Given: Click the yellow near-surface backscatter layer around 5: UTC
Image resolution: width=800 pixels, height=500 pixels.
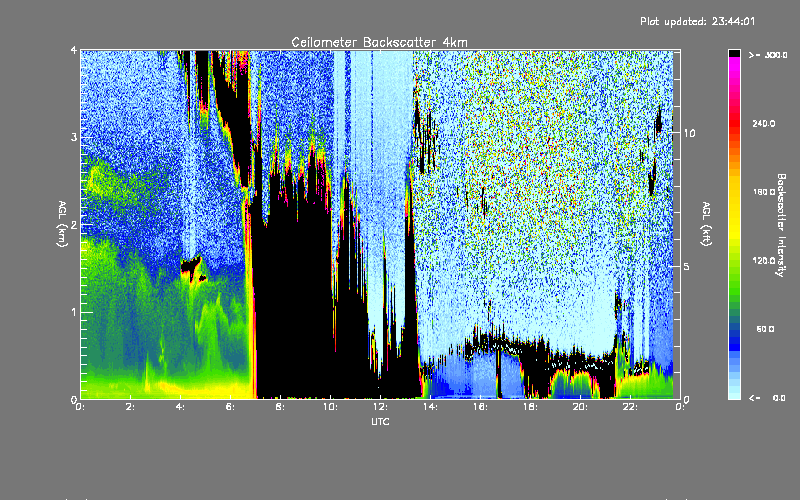Looking at the screenshot, I should coord(204,389).
